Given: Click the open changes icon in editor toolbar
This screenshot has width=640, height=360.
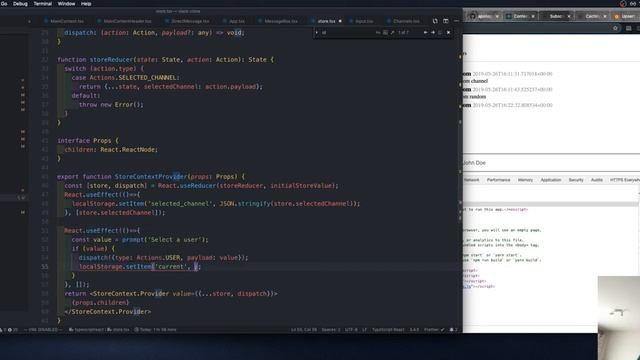Looking at the screenshot, I should click(435, 21).
